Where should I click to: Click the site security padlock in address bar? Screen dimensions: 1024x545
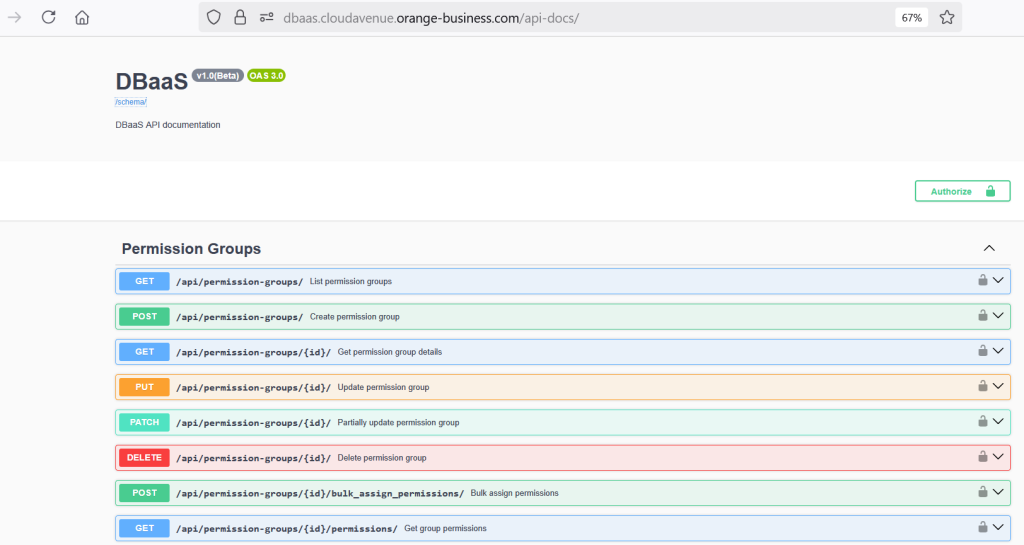click(239, 17)
